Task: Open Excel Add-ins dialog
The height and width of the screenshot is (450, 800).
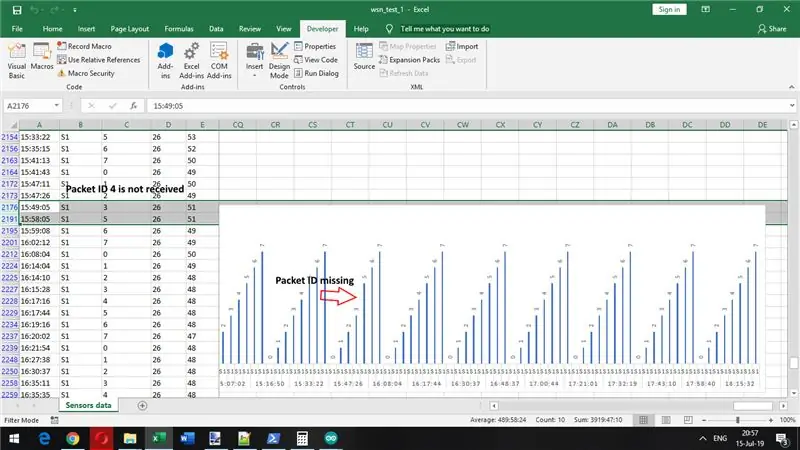Action: [x=191, y=61]
